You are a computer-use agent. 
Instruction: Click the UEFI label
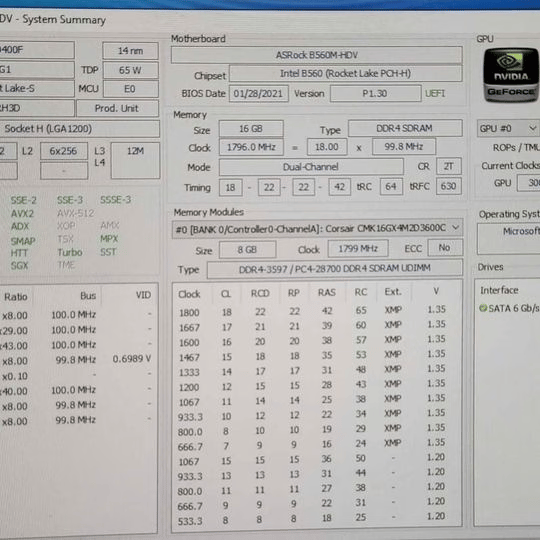coord(435,93)
